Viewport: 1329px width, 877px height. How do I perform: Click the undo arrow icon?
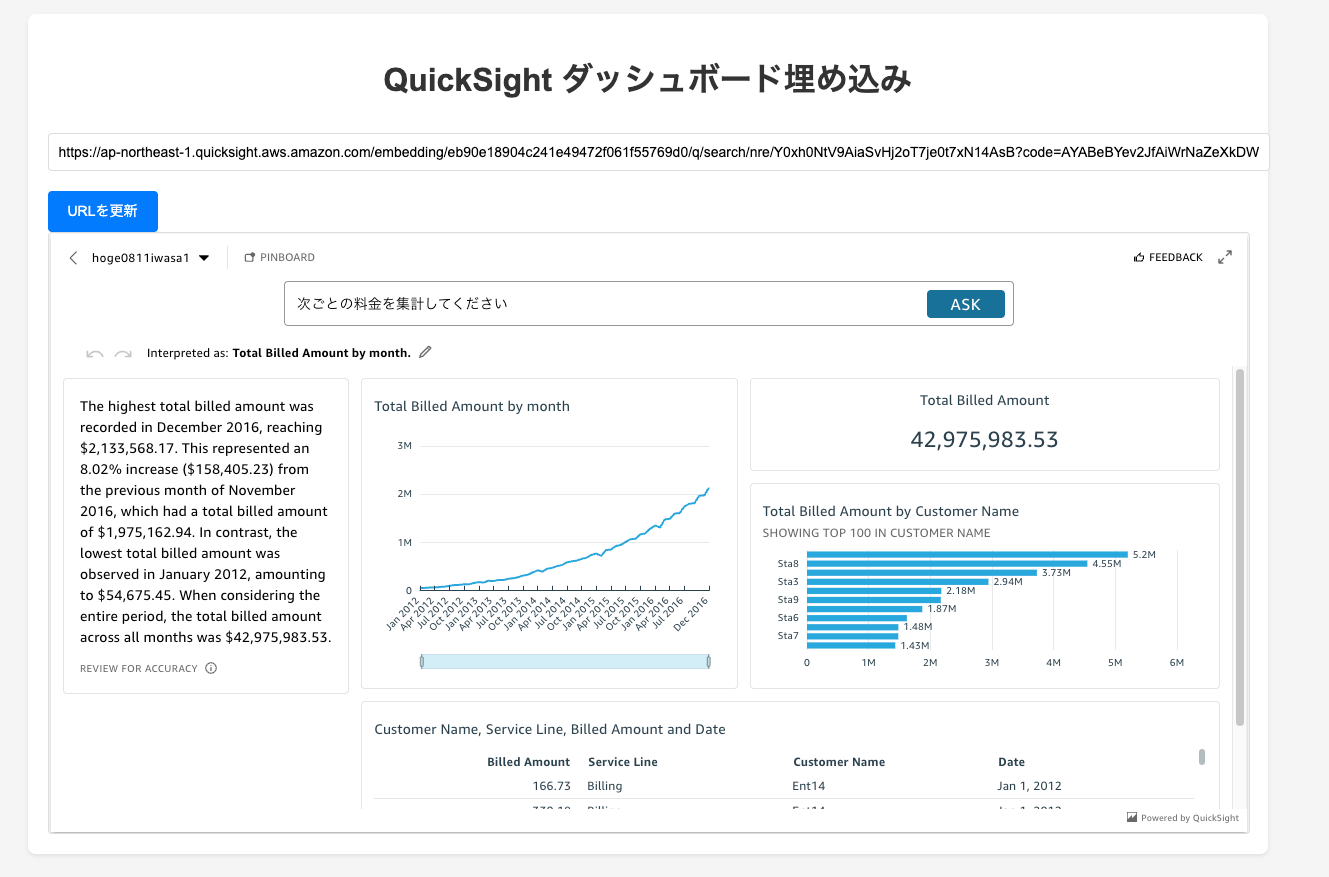[x=95, y=354]
